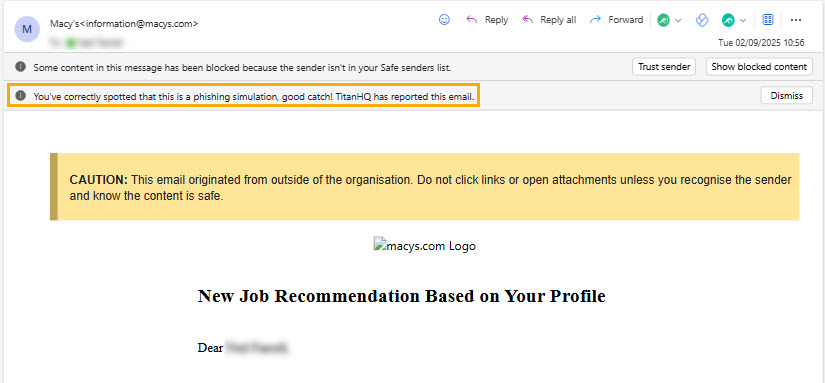Dismiss the phishing simulation notice

point(787,96)
